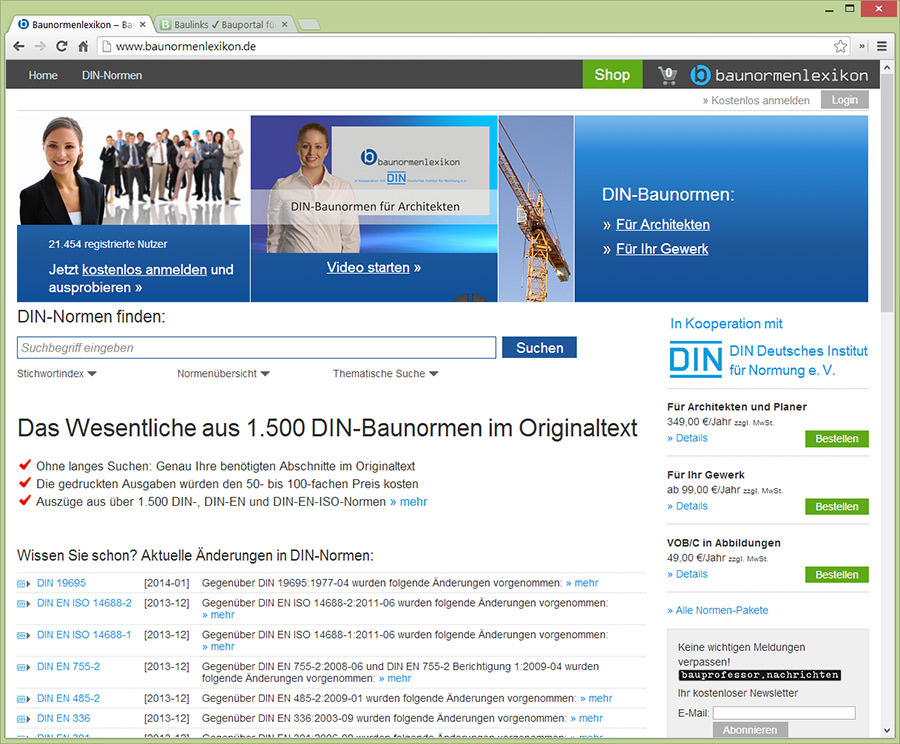Image resolution: width=900 pixels, height=744 pixels.
Task: Show hidden extensions via the chevron icon
Action: point(862,46)
